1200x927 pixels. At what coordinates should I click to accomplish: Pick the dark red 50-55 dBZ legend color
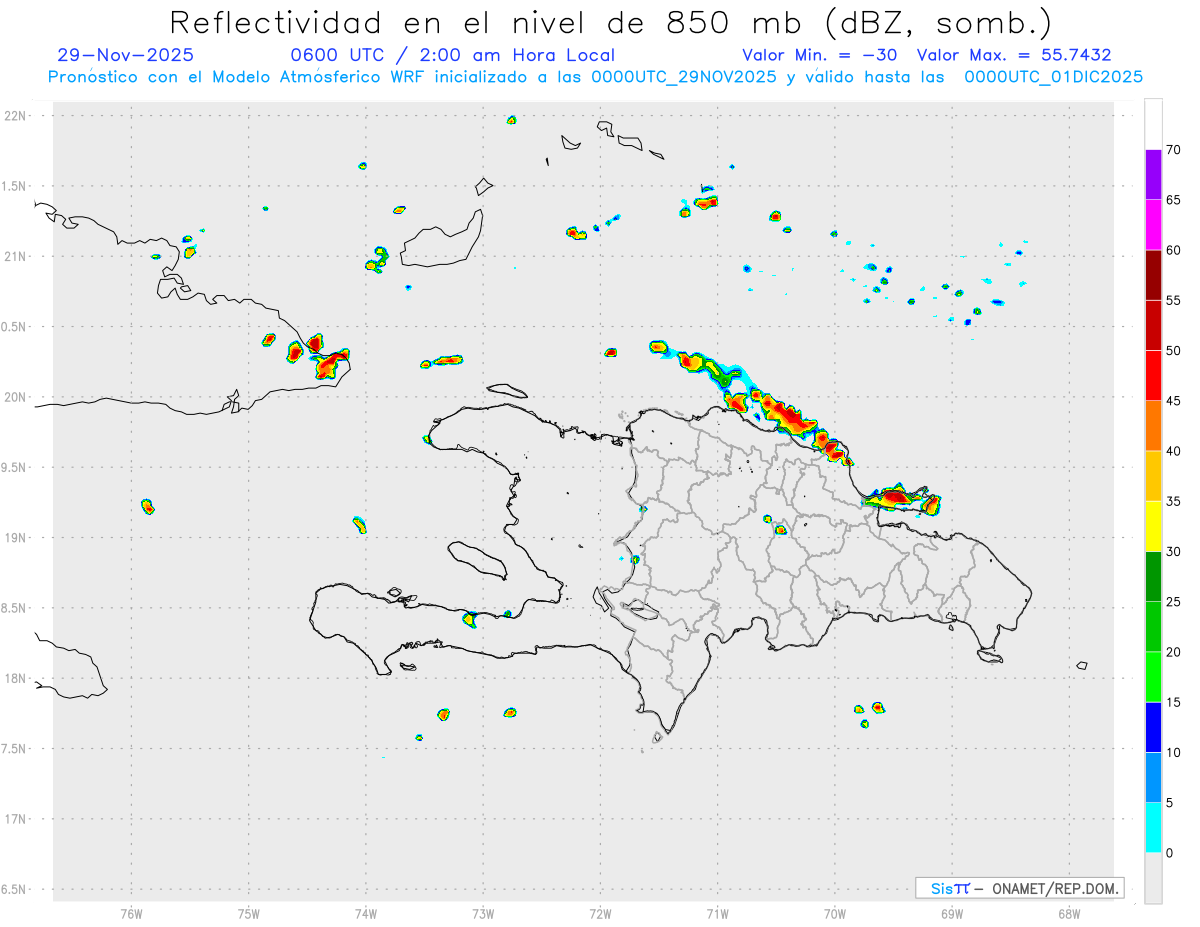1153,325
